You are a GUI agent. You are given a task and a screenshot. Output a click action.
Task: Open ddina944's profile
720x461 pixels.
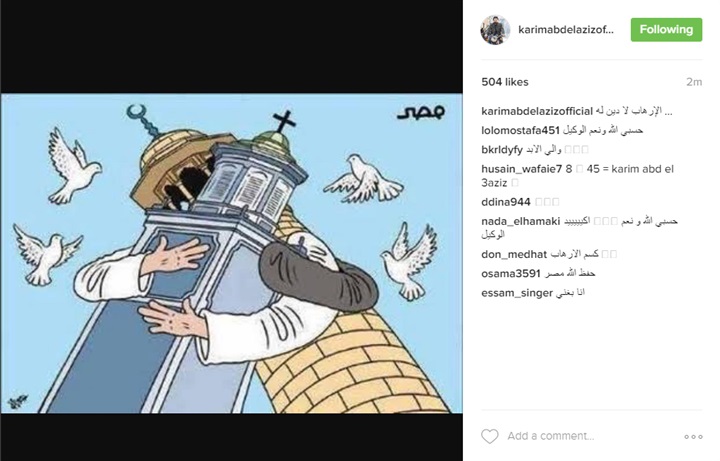506,202
